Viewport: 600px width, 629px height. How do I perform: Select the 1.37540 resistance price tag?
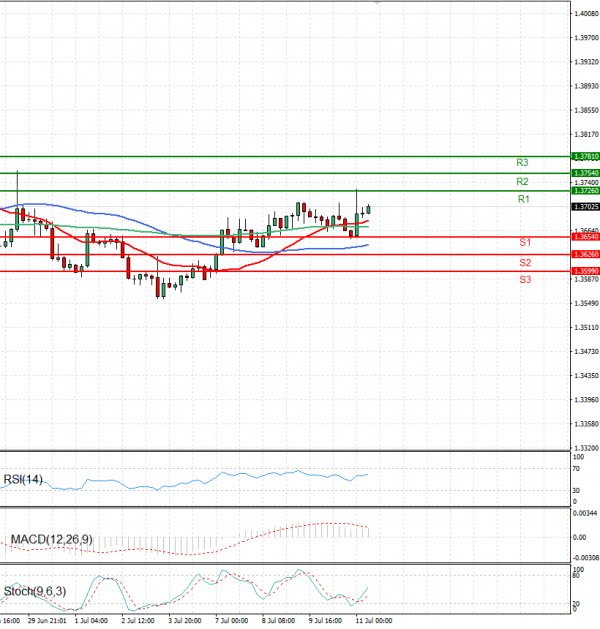[x=586, y=173]
